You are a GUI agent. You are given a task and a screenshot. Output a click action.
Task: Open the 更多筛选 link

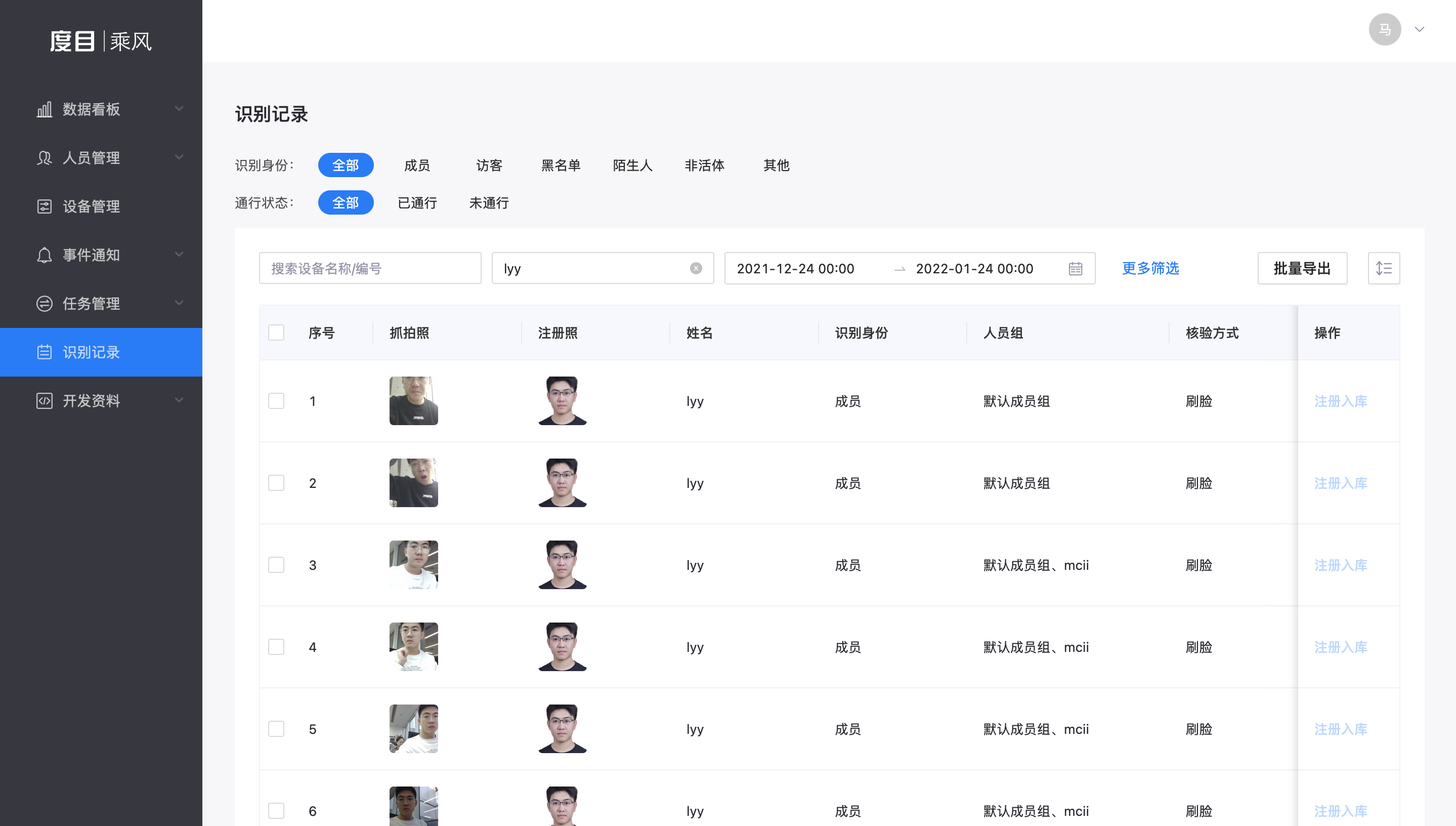[1150, 268]
